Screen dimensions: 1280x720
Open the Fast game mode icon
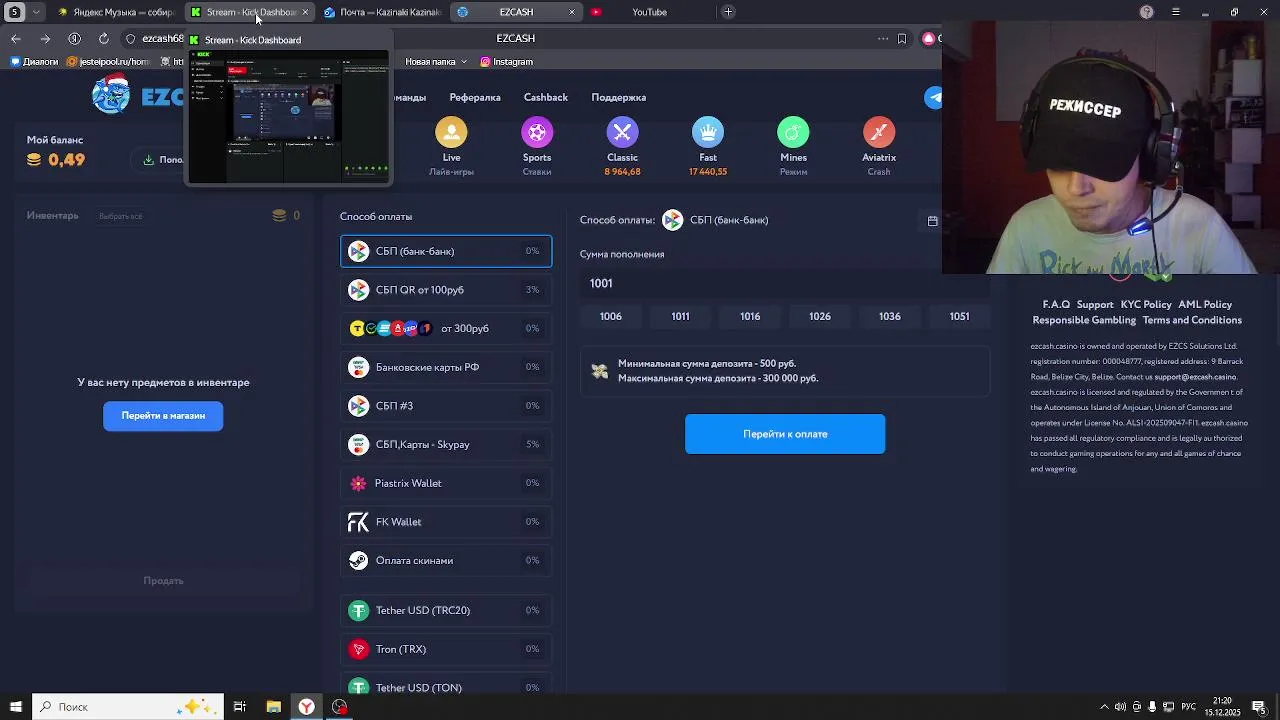[x=708, y=132]
